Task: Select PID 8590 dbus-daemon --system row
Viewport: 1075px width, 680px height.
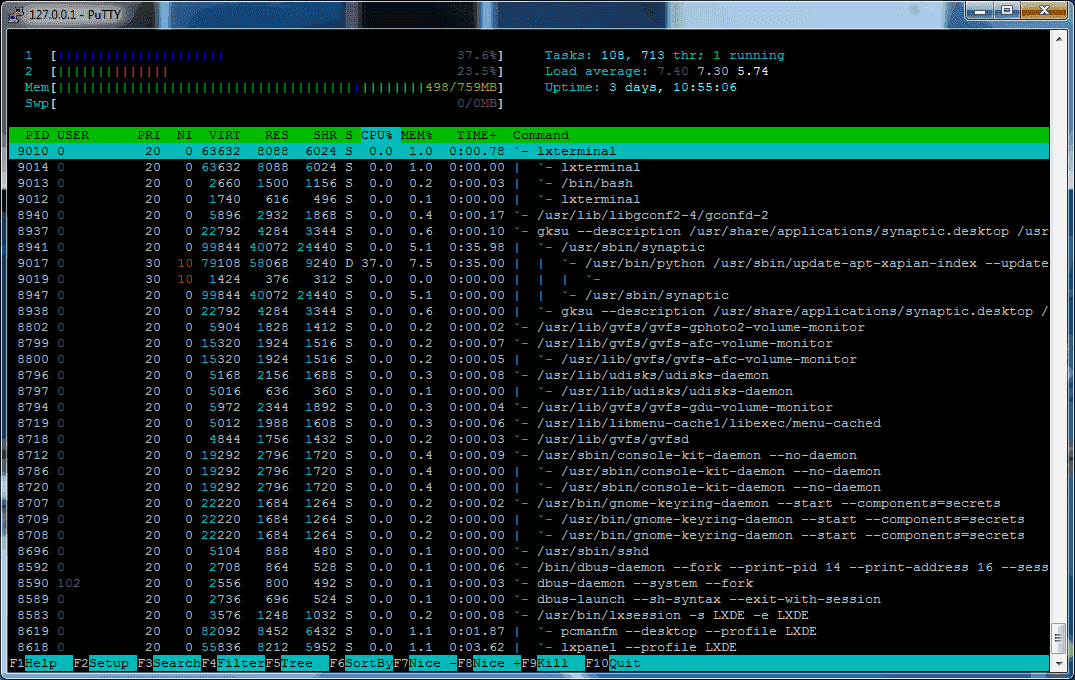Action: tap(529, 583)
